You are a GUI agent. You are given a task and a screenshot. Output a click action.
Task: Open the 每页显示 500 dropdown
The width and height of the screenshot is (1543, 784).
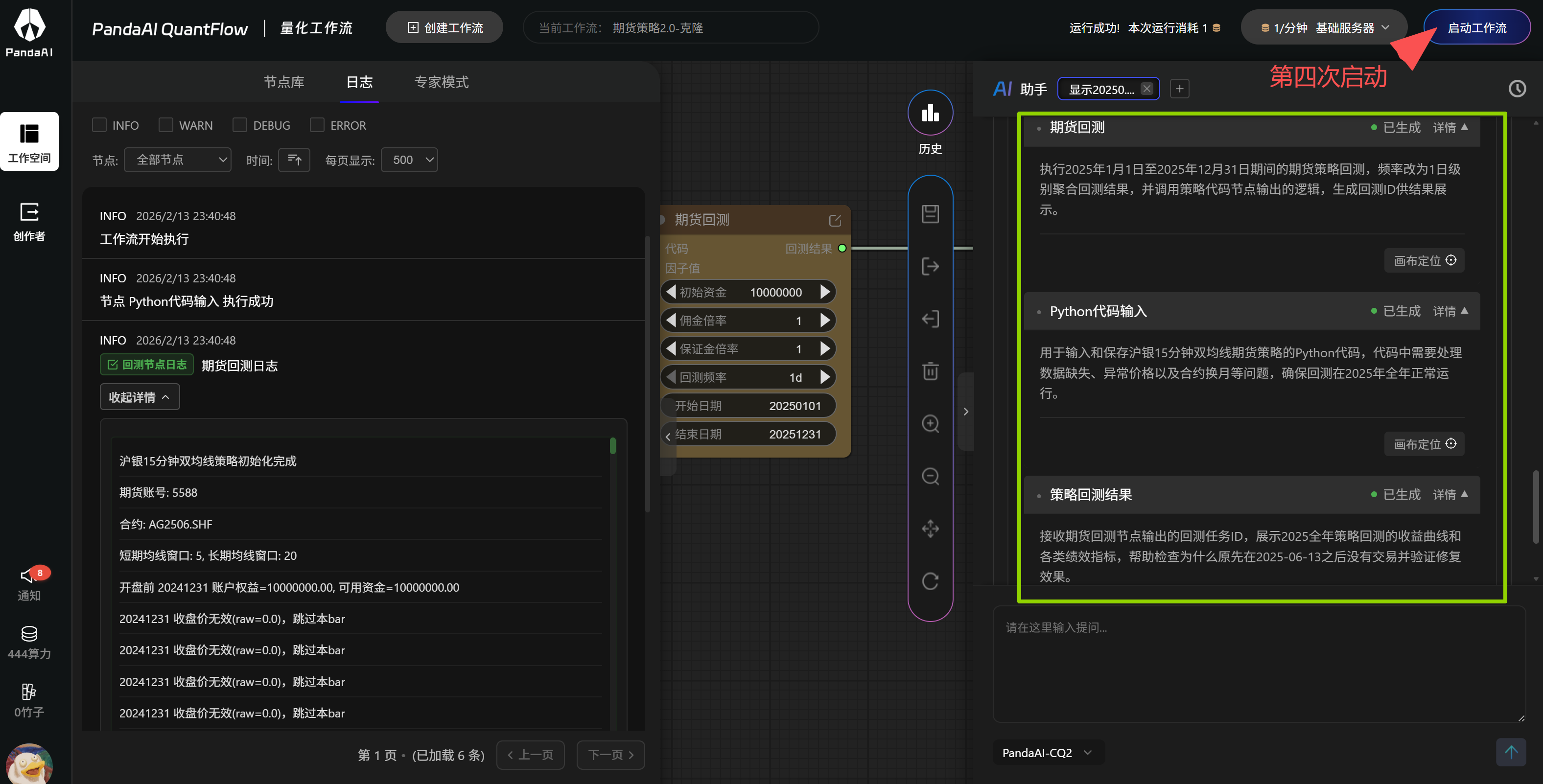click(409, 160)
